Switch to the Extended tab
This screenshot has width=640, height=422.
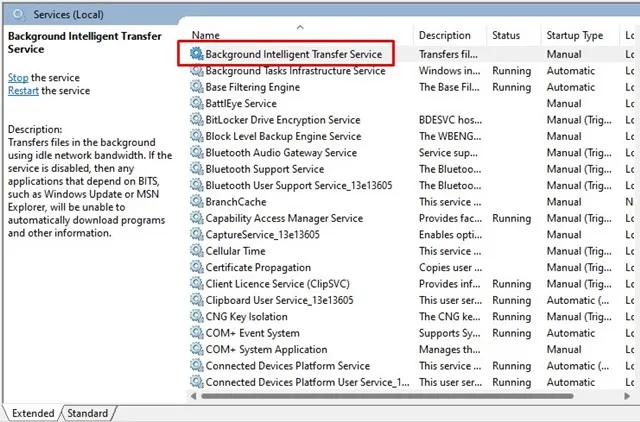tap(33, 413)
